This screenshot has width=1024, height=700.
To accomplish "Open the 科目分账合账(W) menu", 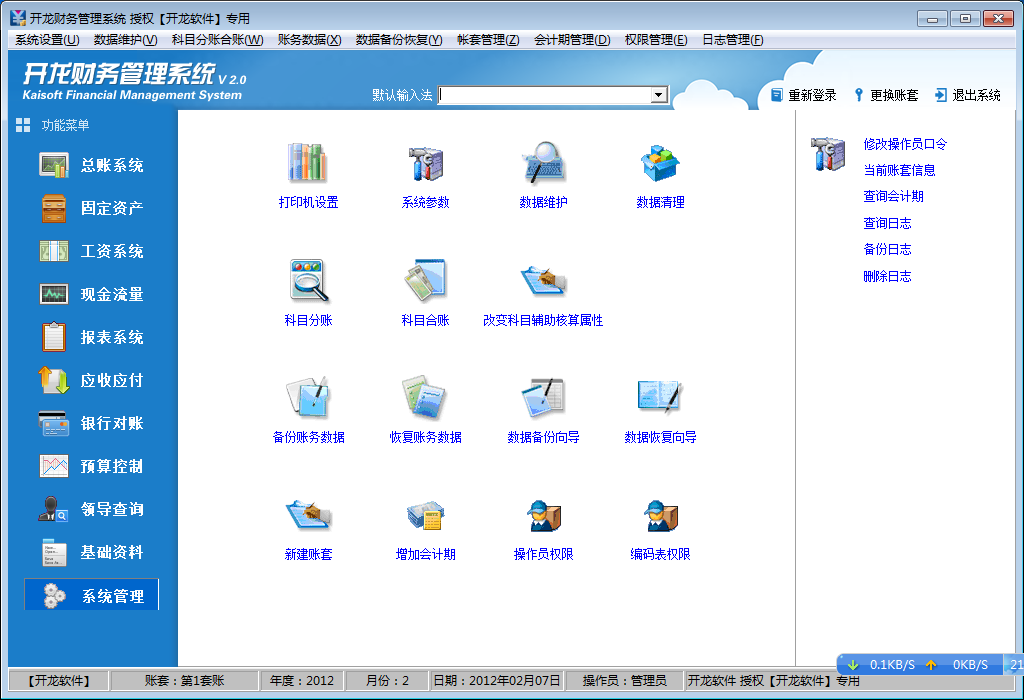I will 217,40.
